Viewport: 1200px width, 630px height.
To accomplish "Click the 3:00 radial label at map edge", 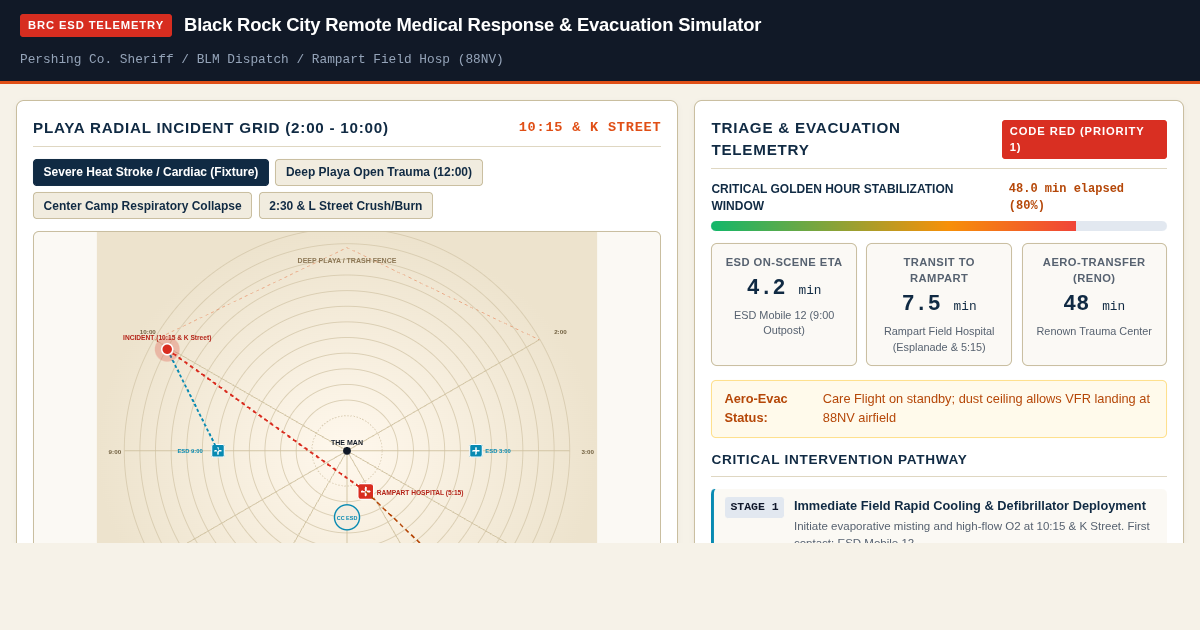I will point(588,452).
